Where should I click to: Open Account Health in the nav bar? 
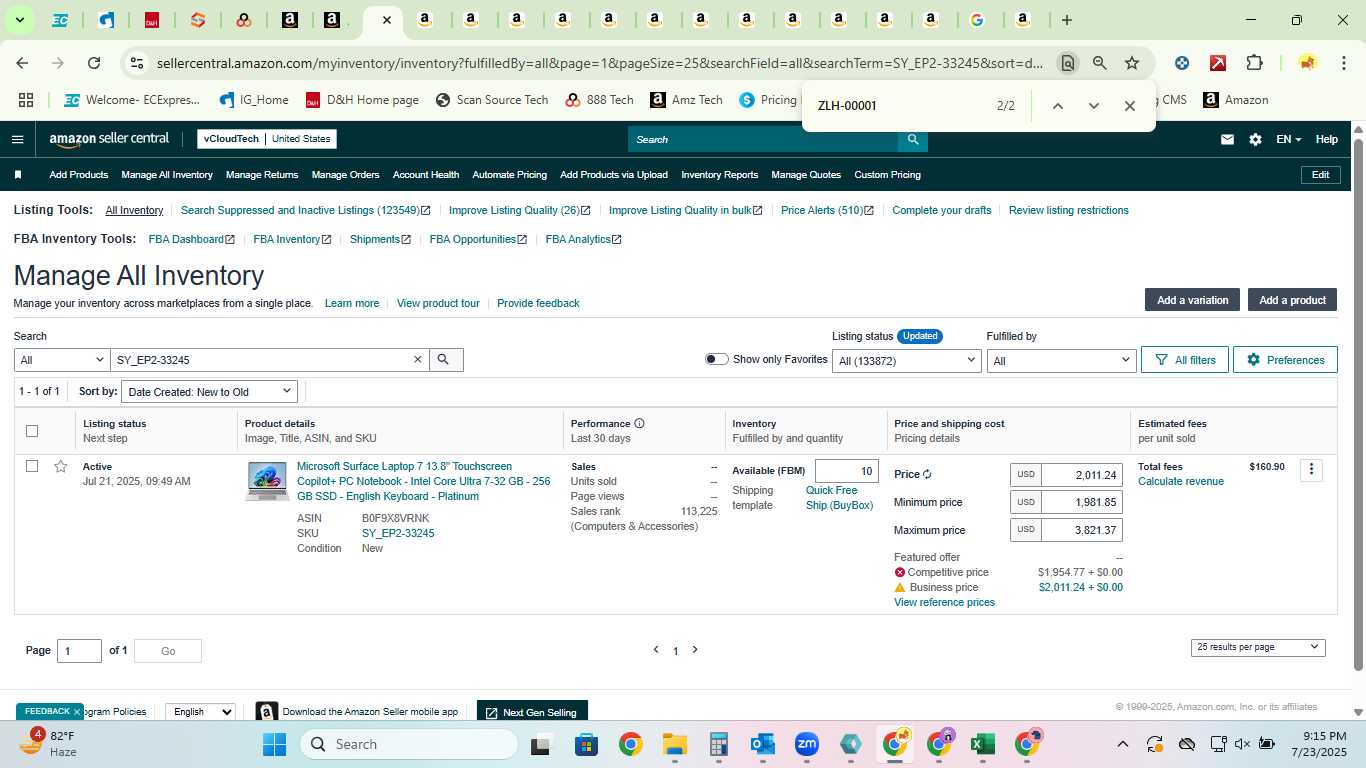(426, 175)
